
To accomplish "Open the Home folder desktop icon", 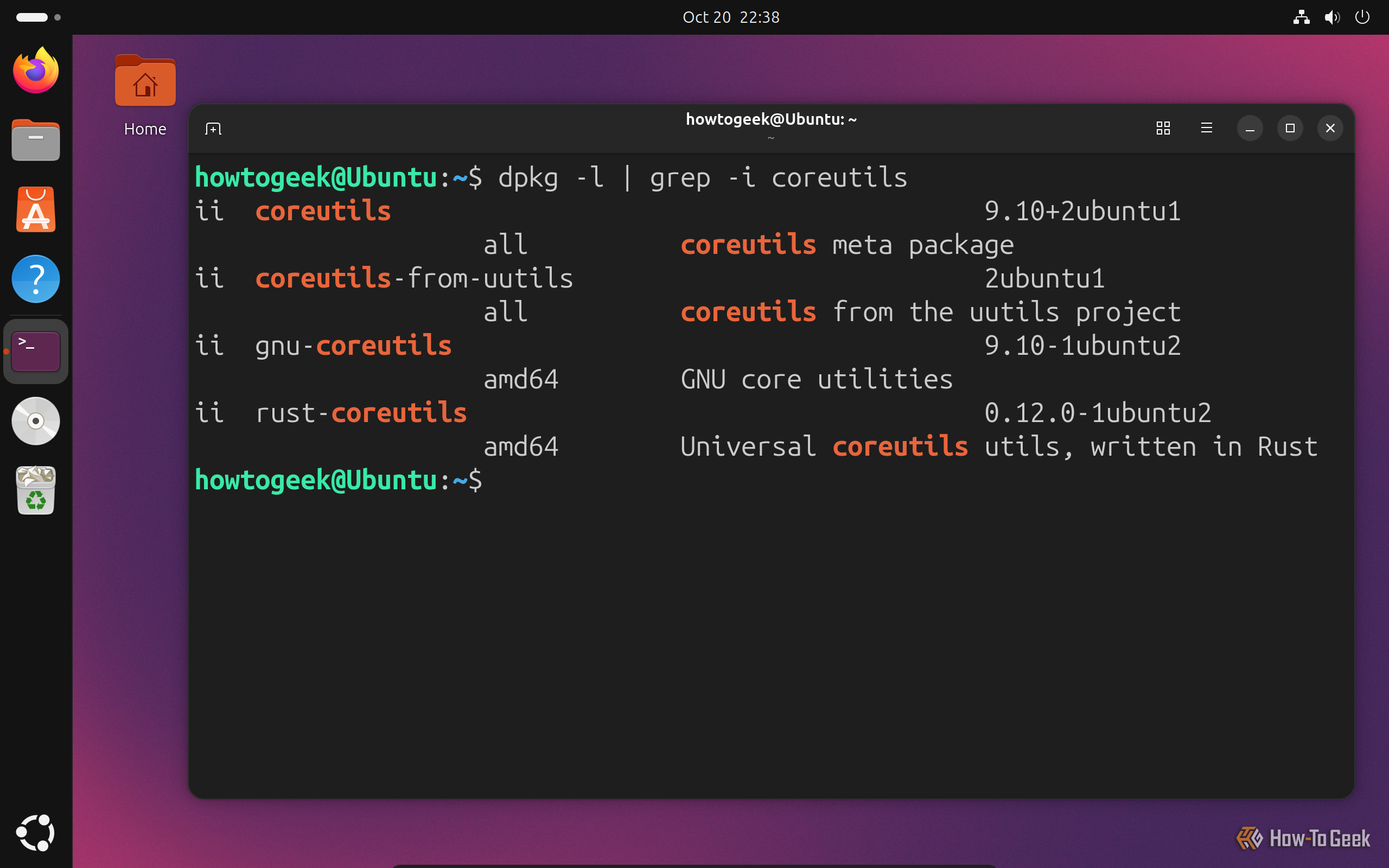I will [145, 95].
